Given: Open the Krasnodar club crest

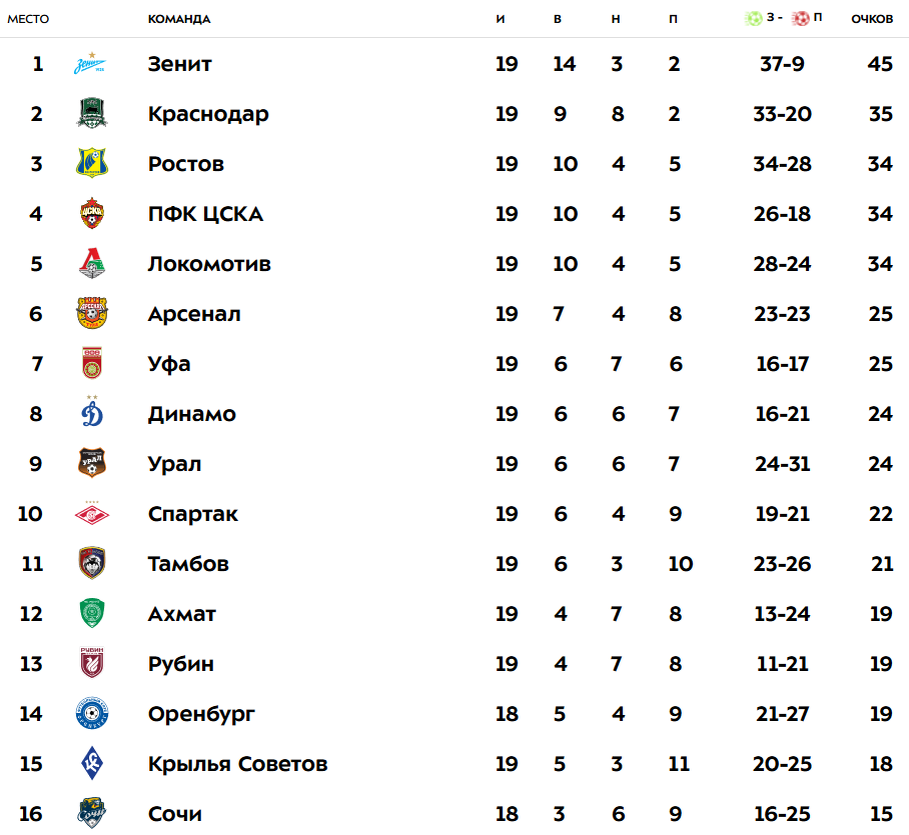Looking at the screenshot, I should click(92, 114).
